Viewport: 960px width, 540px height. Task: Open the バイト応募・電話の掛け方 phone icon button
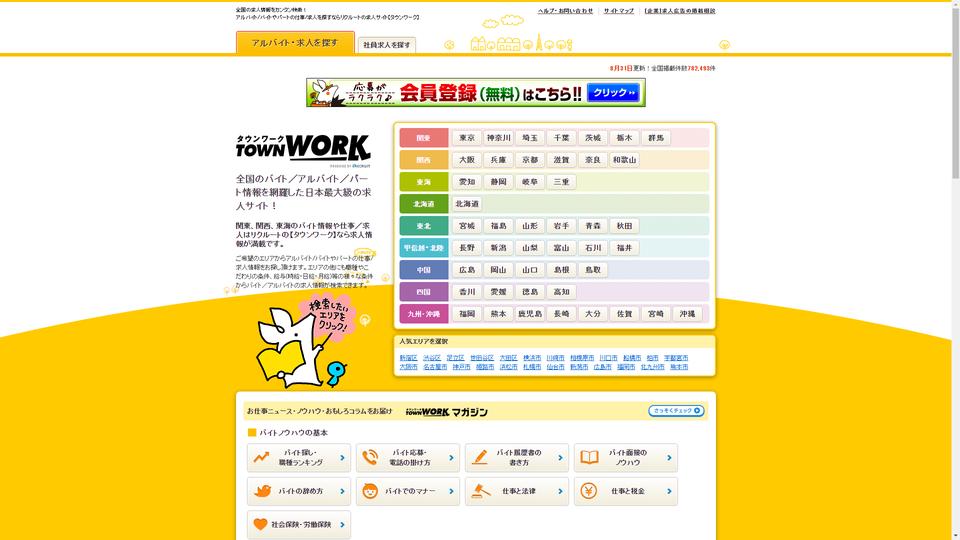point(408,457)
